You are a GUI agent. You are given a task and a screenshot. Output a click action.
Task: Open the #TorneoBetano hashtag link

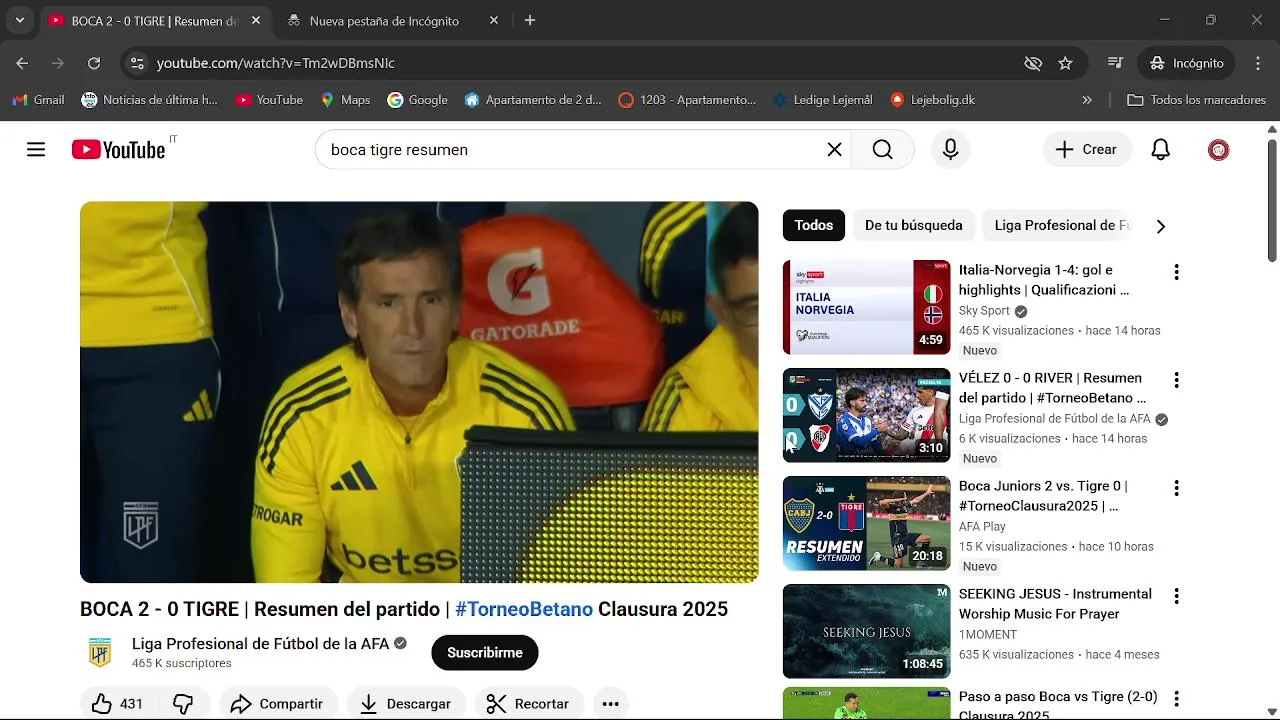coord(524,609)
